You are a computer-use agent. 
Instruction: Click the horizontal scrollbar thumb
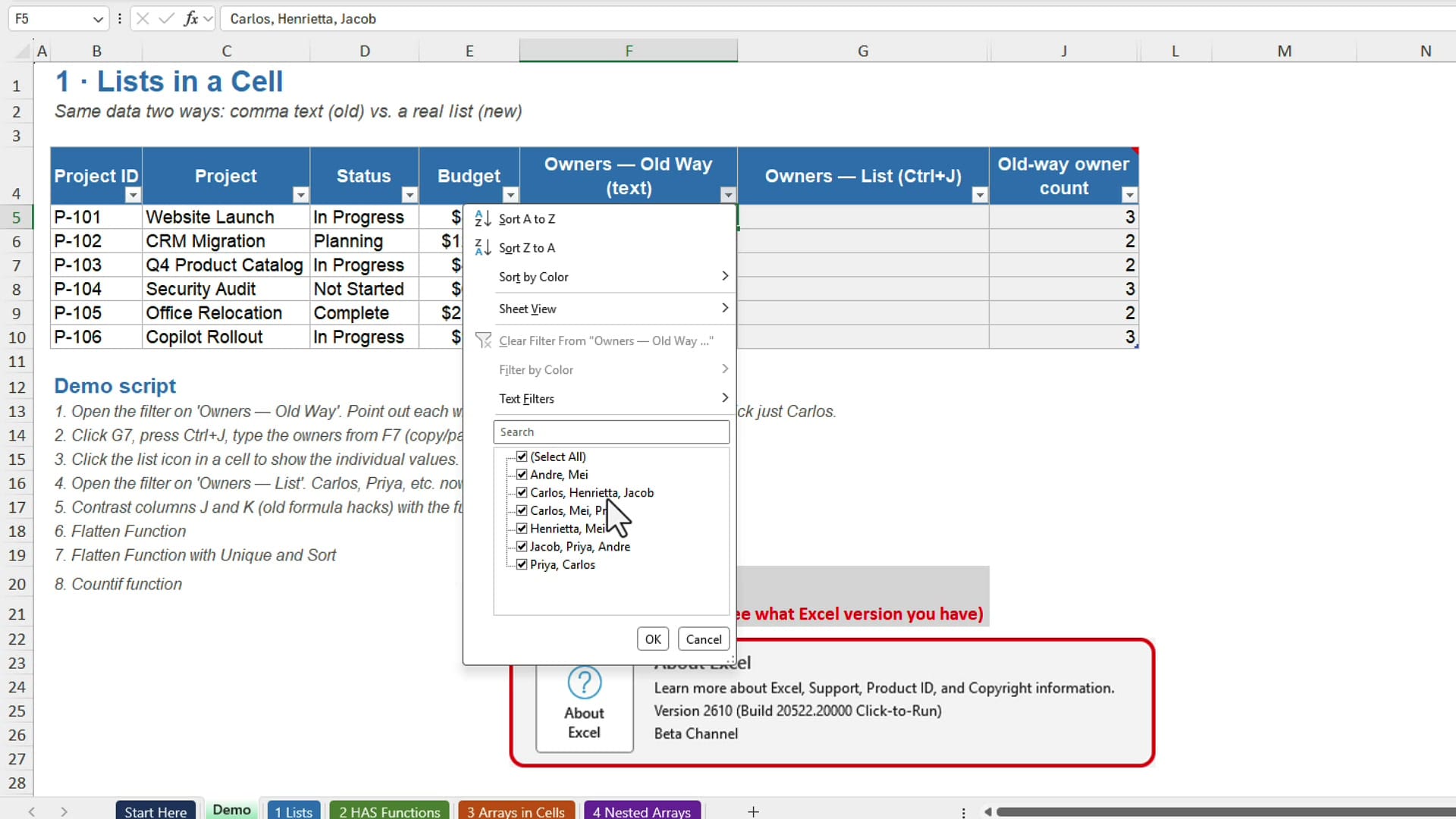(1225, 811)
